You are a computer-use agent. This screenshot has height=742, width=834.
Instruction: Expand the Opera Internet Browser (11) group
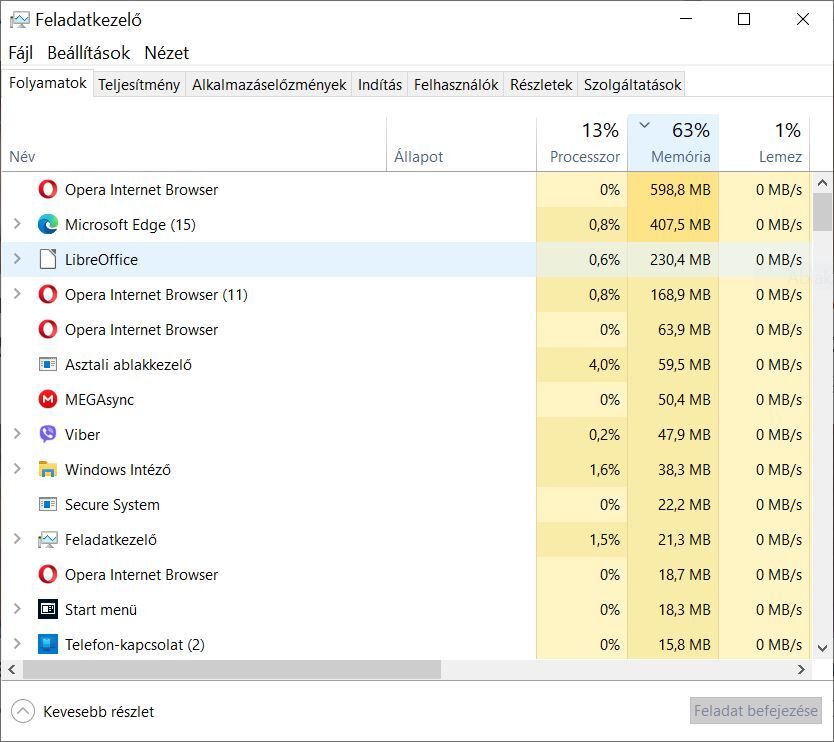tap(17, 294)
